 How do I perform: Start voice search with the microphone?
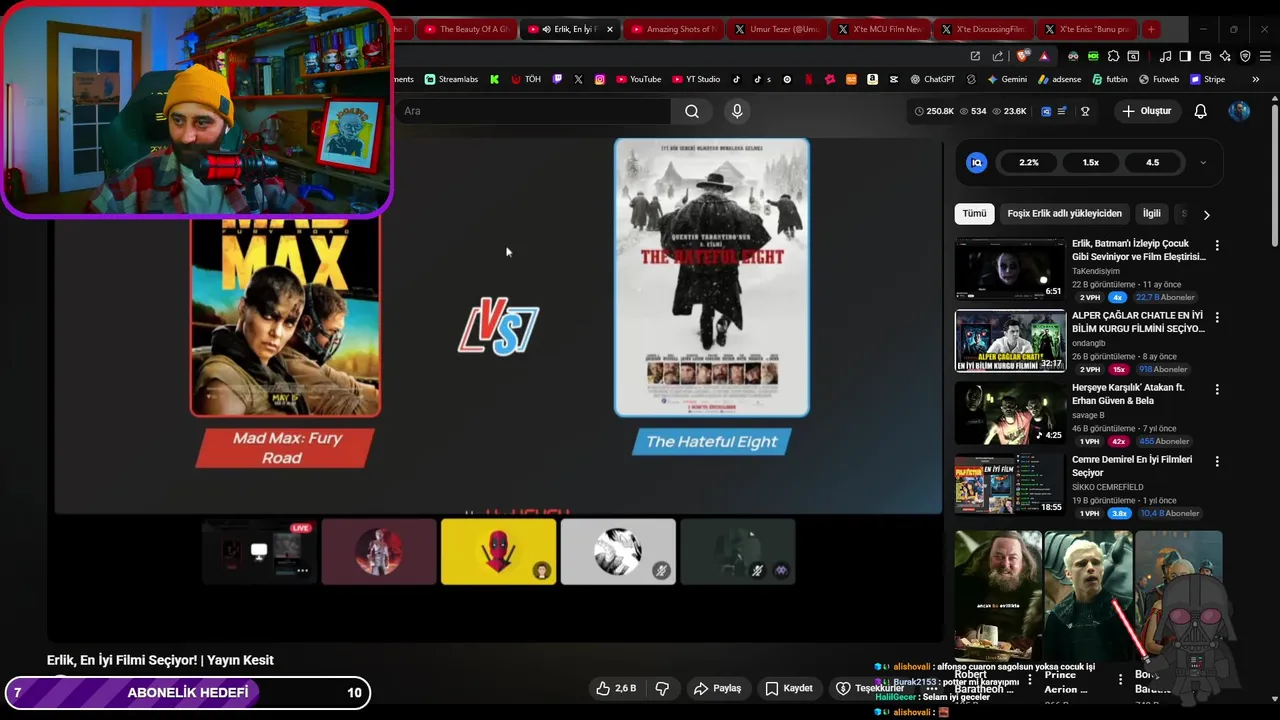tap(737, 111)
